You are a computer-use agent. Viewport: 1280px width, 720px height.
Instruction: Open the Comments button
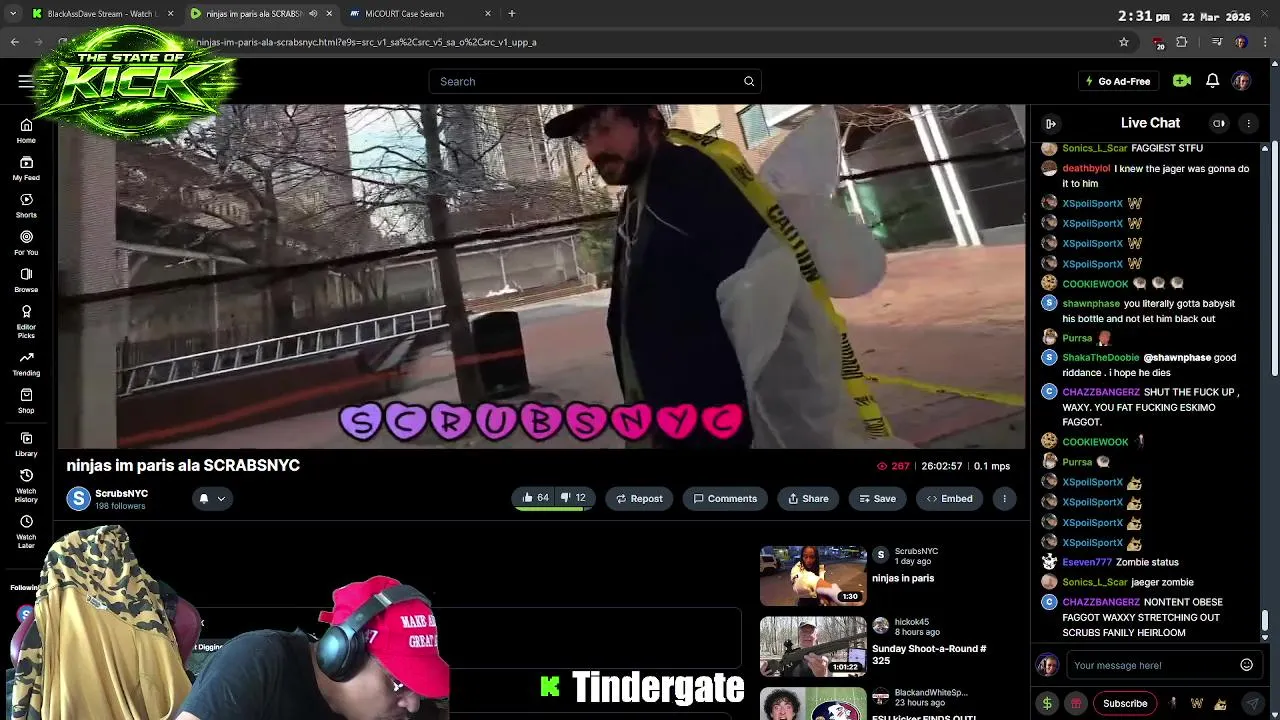click(724, 498)
